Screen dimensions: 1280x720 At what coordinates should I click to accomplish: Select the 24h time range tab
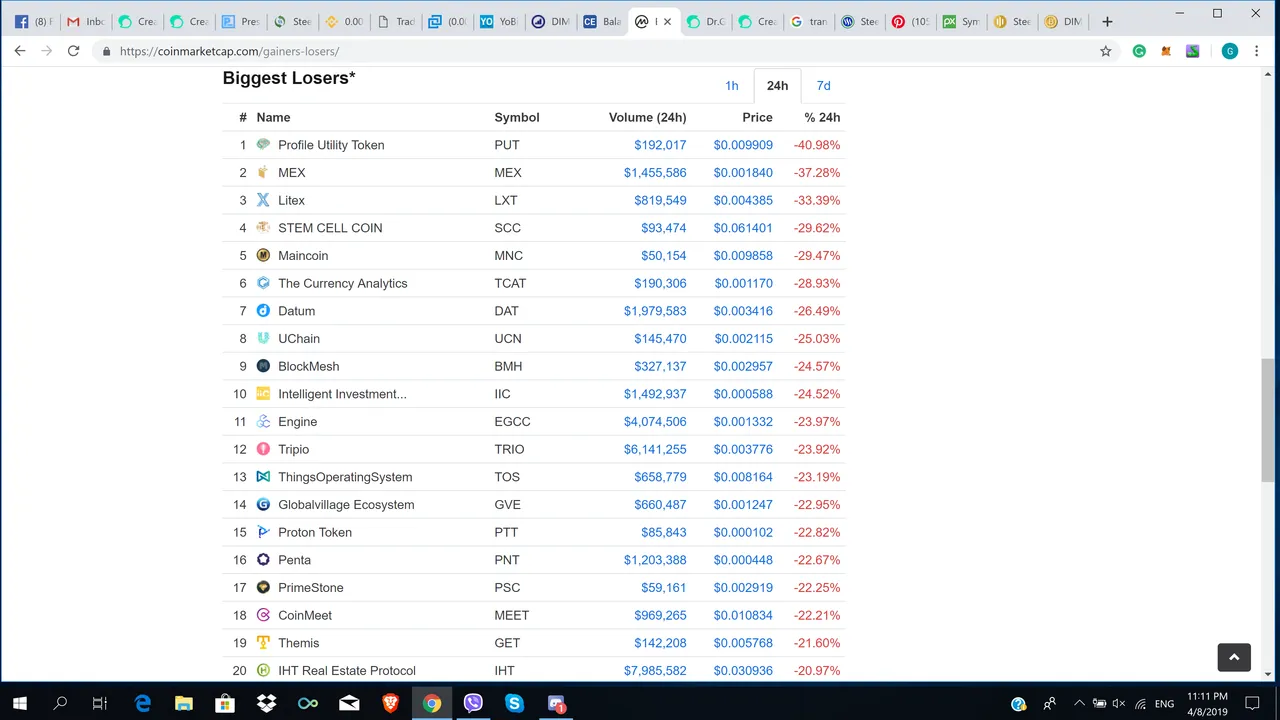(x=777, y=86)
